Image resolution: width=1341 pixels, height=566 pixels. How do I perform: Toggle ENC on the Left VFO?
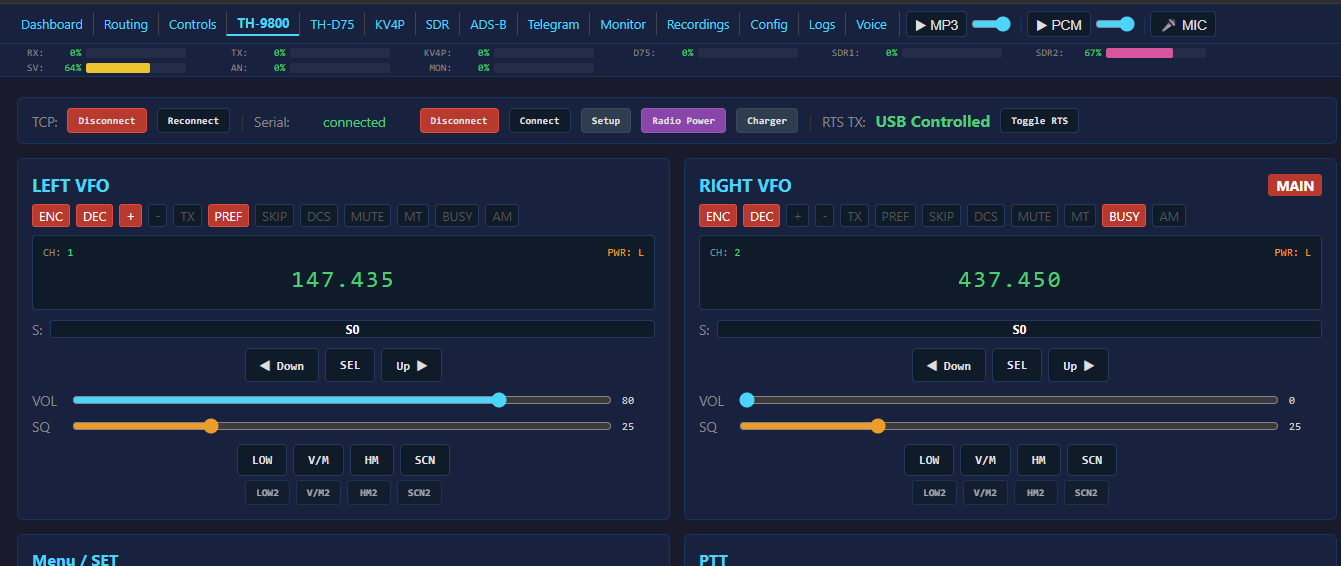pyautogui.click(x=51, y=216)
